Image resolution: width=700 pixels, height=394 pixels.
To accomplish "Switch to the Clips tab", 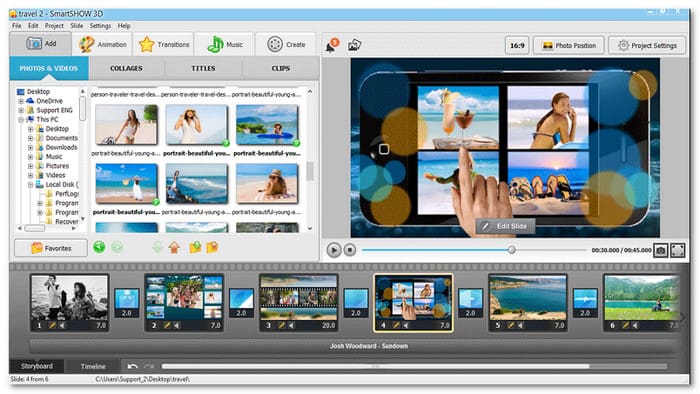I will (x=280, y=68).
